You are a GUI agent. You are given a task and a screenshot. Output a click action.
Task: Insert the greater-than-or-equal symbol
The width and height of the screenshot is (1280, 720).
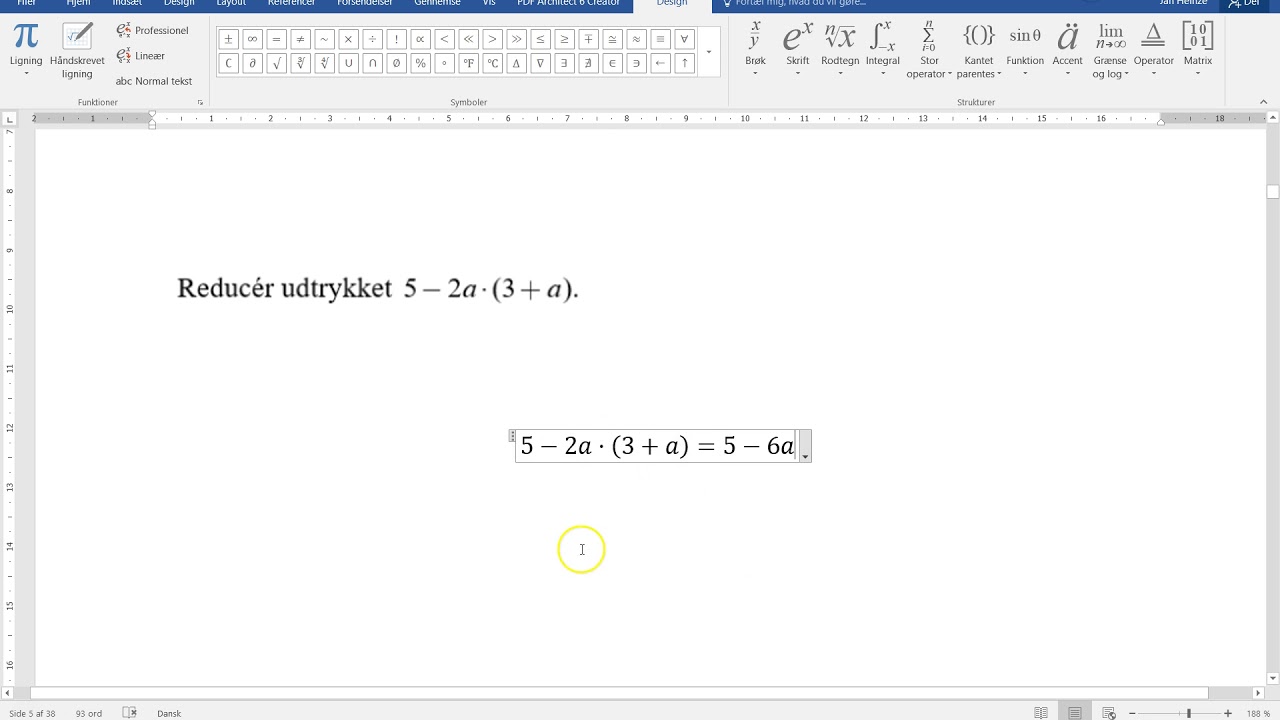564,40
